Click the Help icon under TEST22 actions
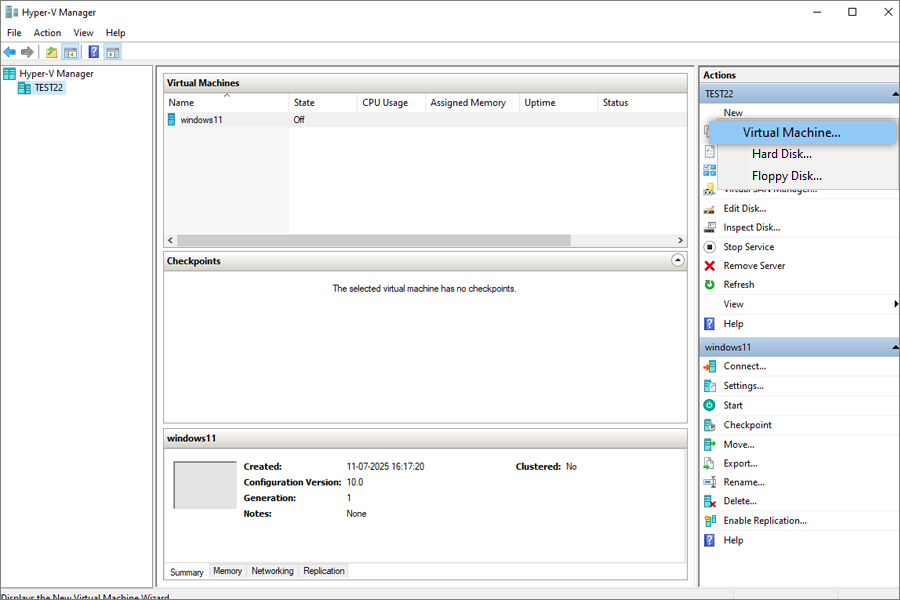 click(x=710, y=324)
